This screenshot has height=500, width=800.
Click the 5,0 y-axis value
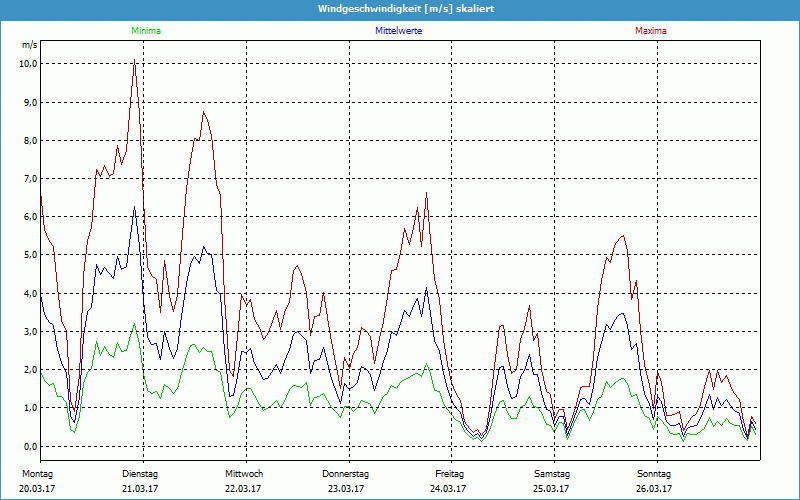tap(30, 255)
